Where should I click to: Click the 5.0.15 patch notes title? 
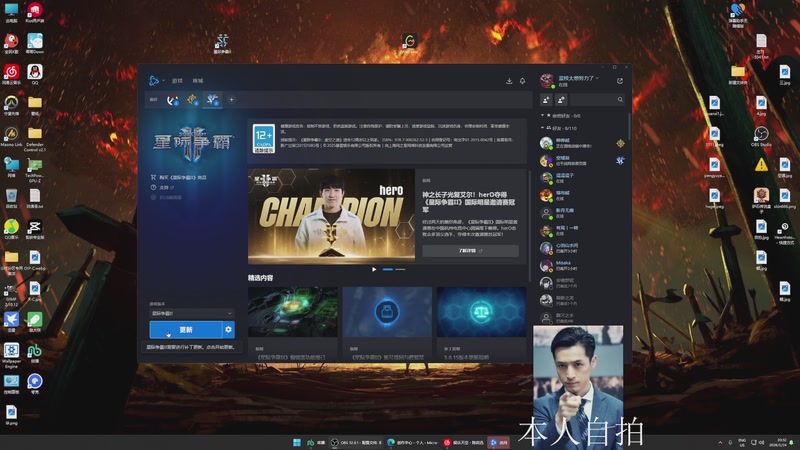[x=466, y=357]
